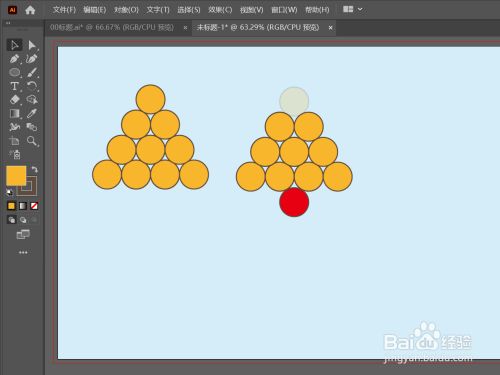This screenshot has height=375, width=500.
Task: Set paint type to Gradient
Action: coord(23,206)
